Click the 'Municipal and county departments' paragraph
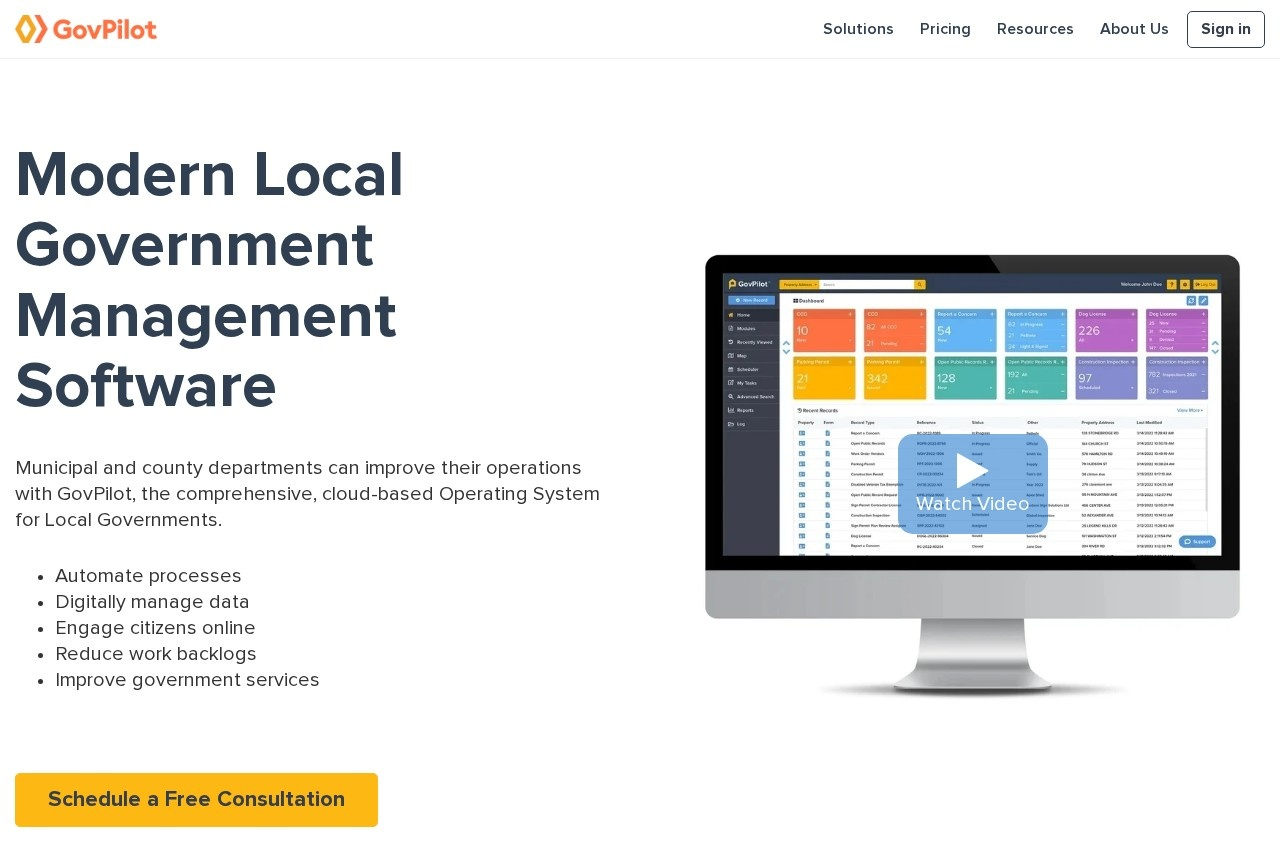The height and width of the screenshot is (850, 1280). (308, 494)
